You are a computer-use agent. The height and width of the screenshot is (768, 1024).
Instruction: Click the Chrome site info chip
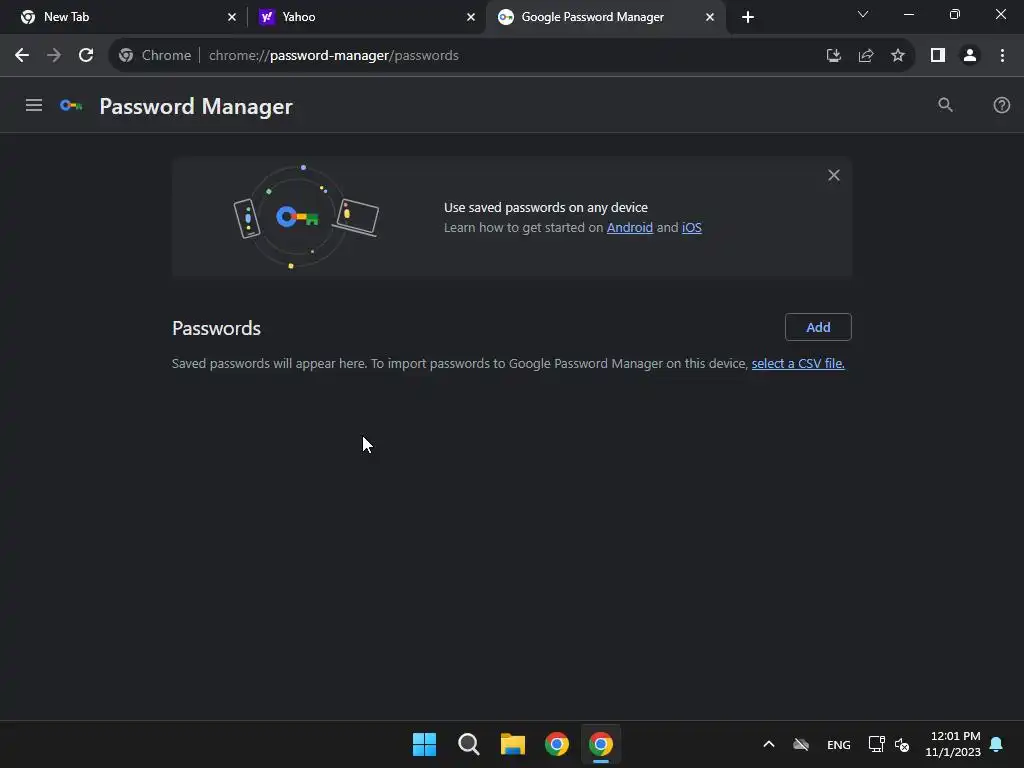155,56
